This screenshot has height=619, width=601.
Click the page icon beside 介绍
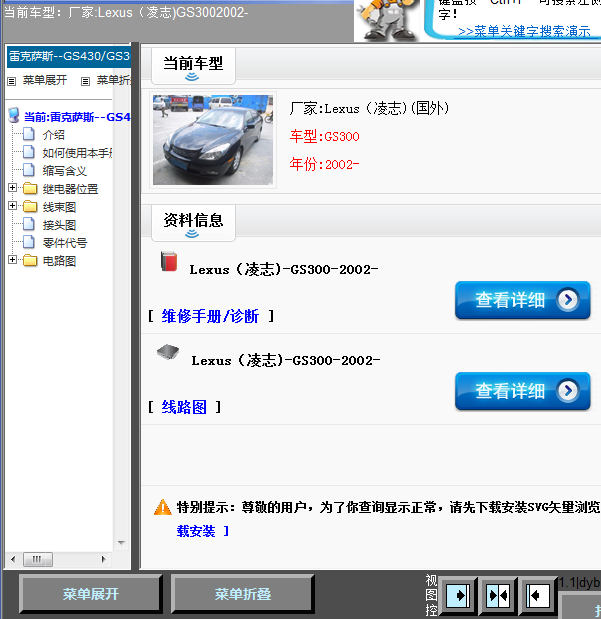click(28, 134)
